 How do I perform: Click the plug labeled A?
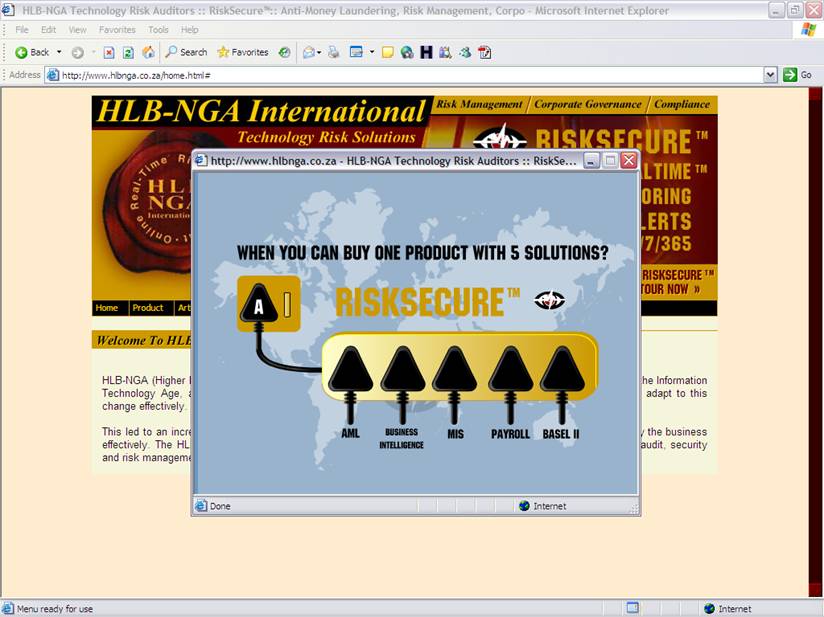pos(259,304)
